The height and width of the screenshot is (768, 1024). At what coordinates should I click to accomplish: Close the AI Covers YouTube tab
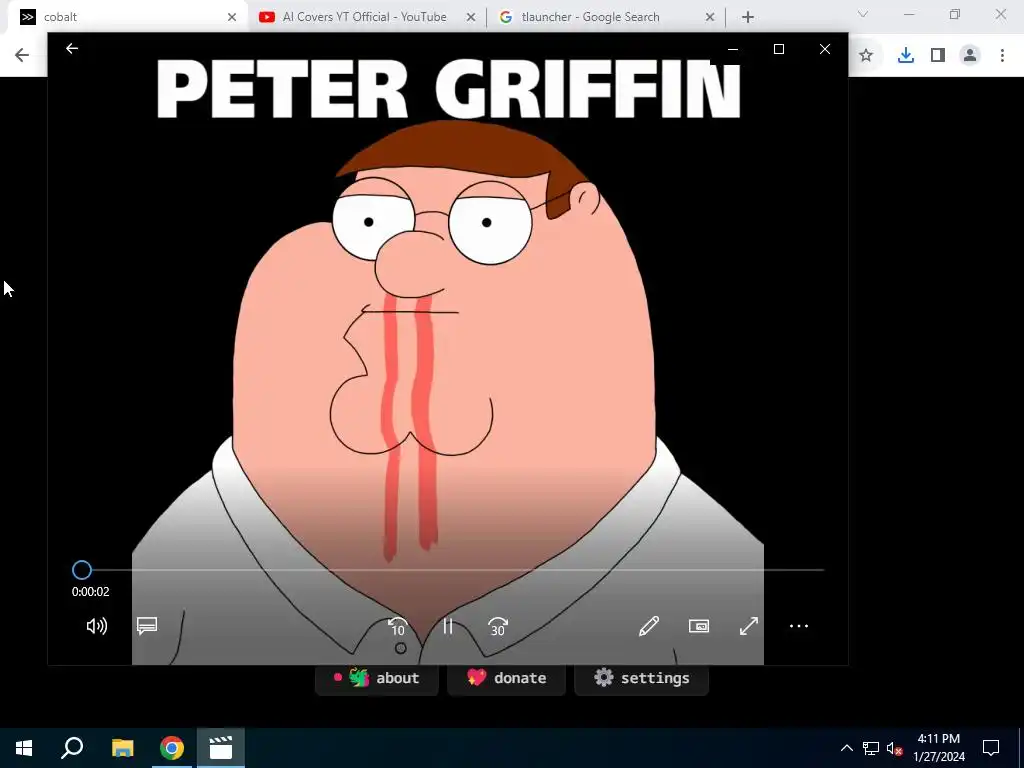coord(471,18)
